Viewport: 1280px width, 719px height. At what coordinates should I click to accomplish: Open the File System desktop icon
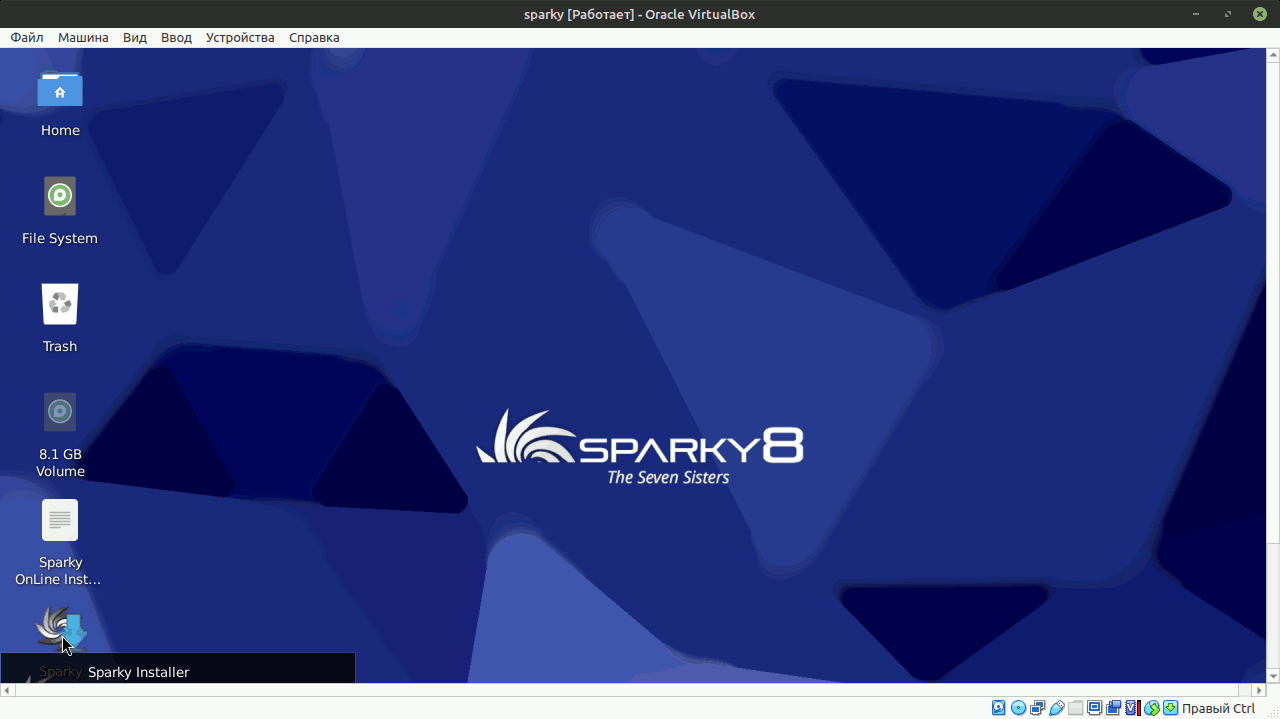pyautogui.click(x=60, y=196)
